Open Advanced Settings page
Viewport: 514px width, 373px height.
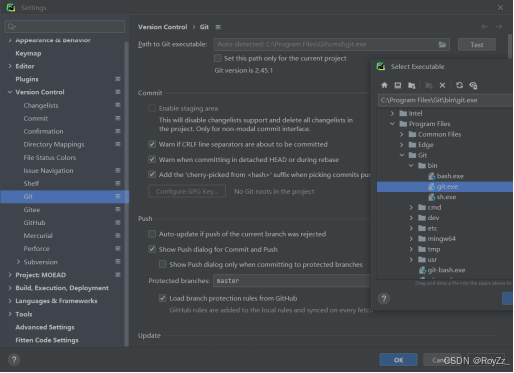click(45, 327)
